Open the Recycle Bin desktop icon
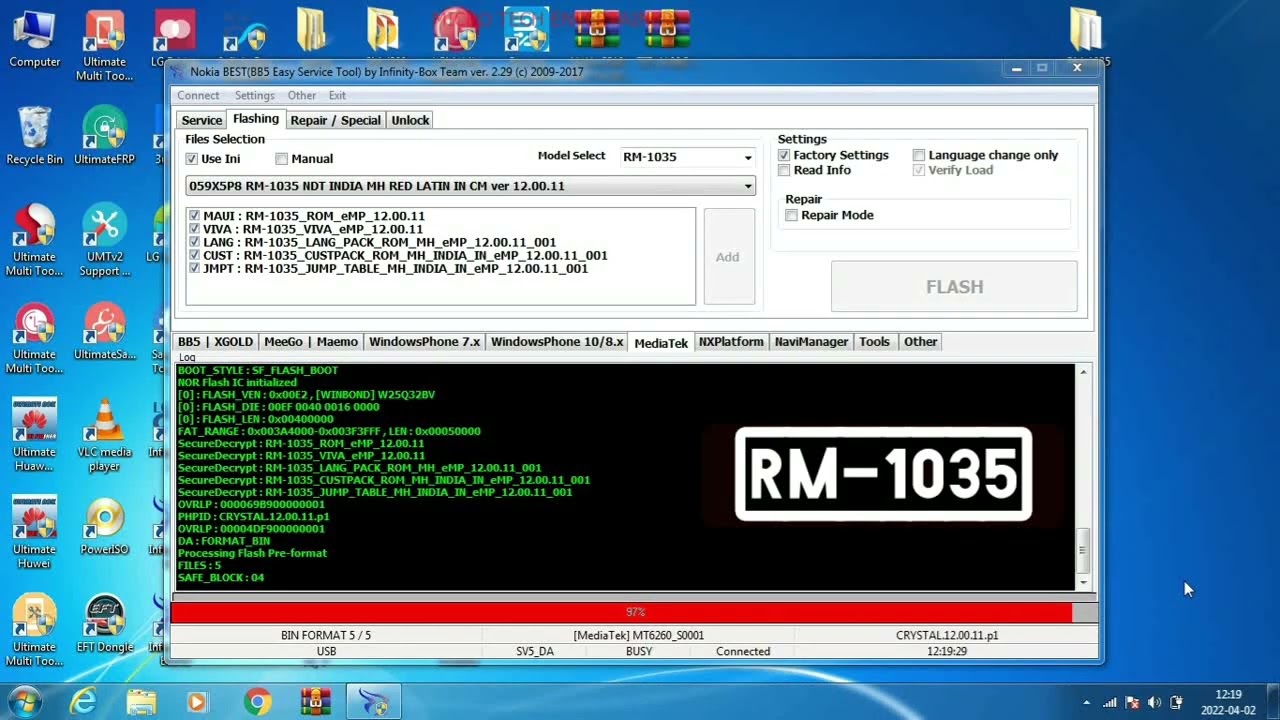1280x720 pixels. 34,136
